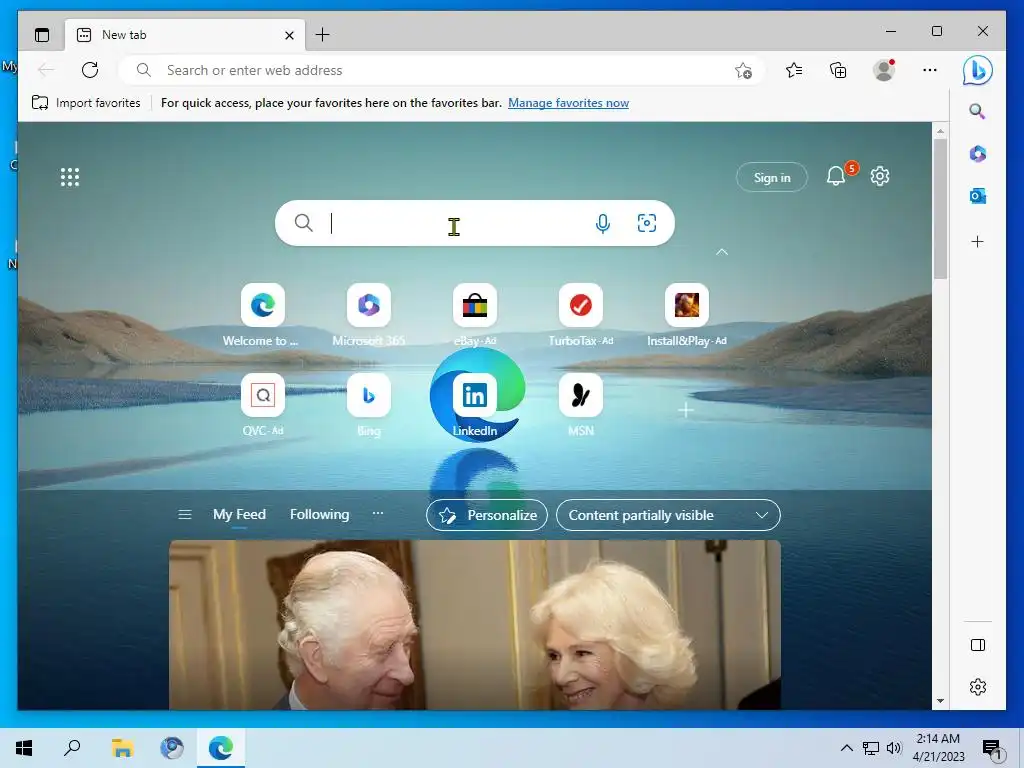Open the notifications bell
This screenshot has width=1024, height=768.
pos(837,176)
